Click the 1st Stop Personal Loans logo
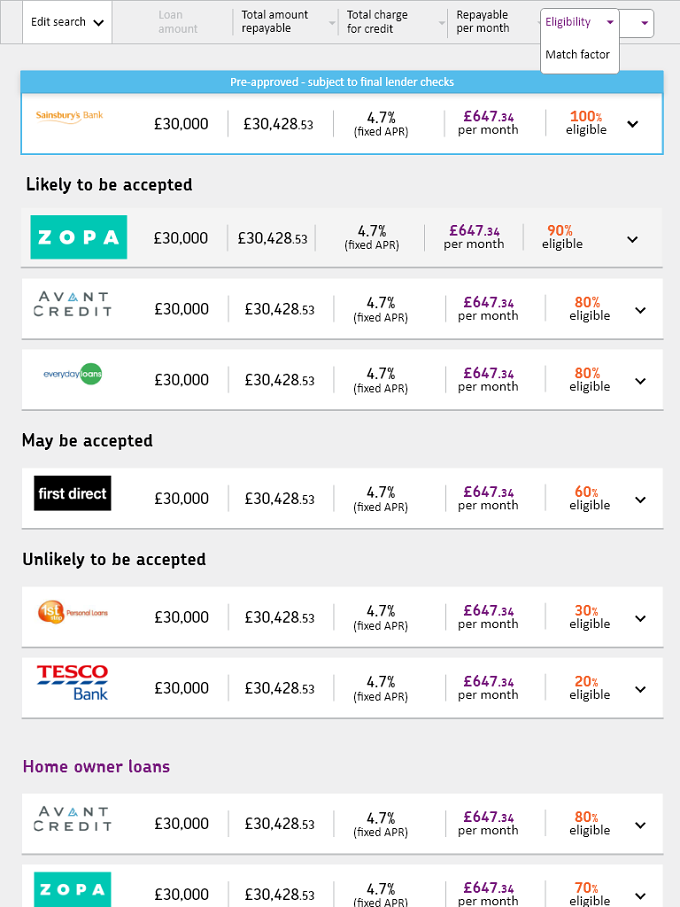680x907 pixels. coord(73,612)
